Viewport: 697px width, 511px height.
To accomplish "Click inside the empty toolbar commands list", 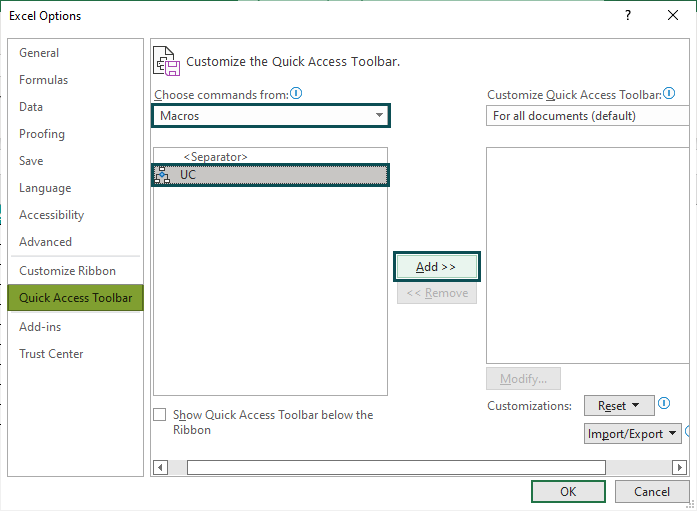I will click(x=588, y=256).
